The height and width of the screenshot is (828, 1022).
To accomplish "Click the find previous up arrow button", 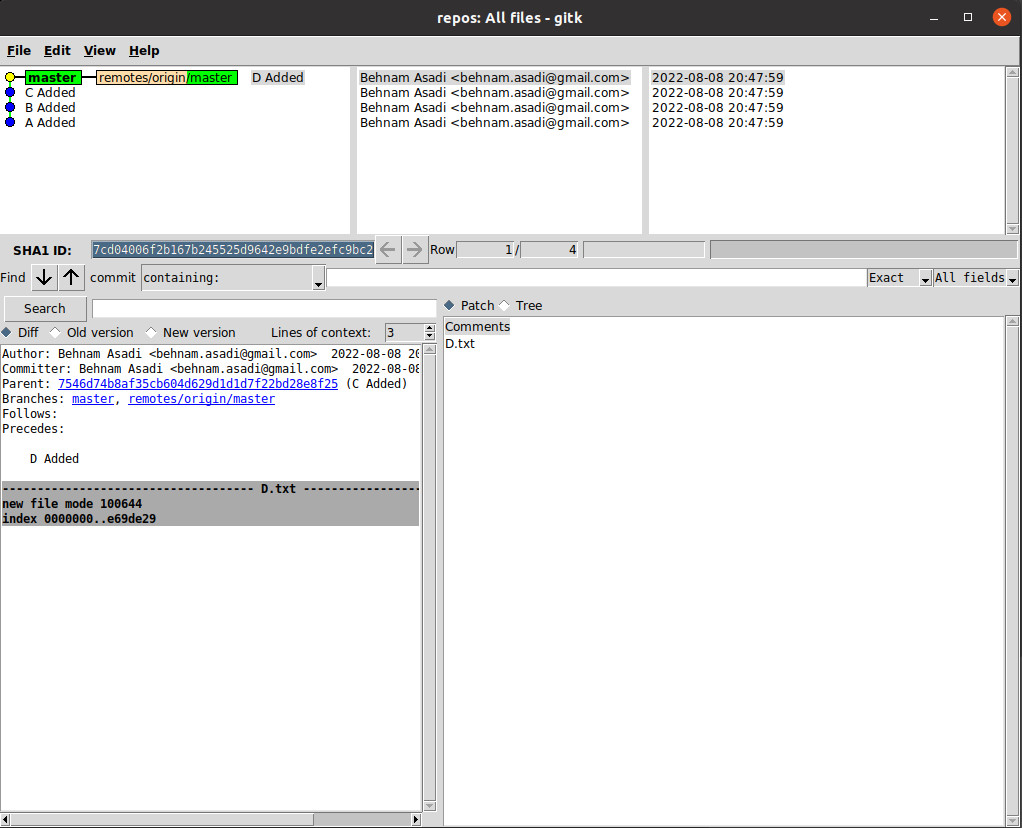I will click(71, 278).
